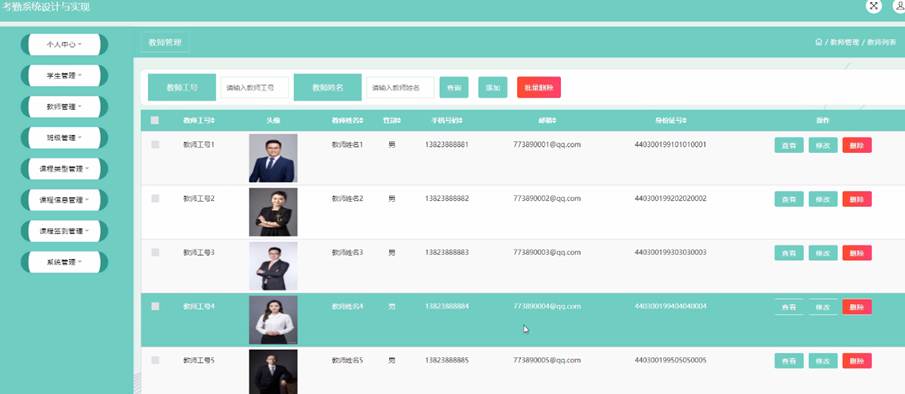
Task: Check the box for highlighted row 教师工号4
Action: pos(155,306)
